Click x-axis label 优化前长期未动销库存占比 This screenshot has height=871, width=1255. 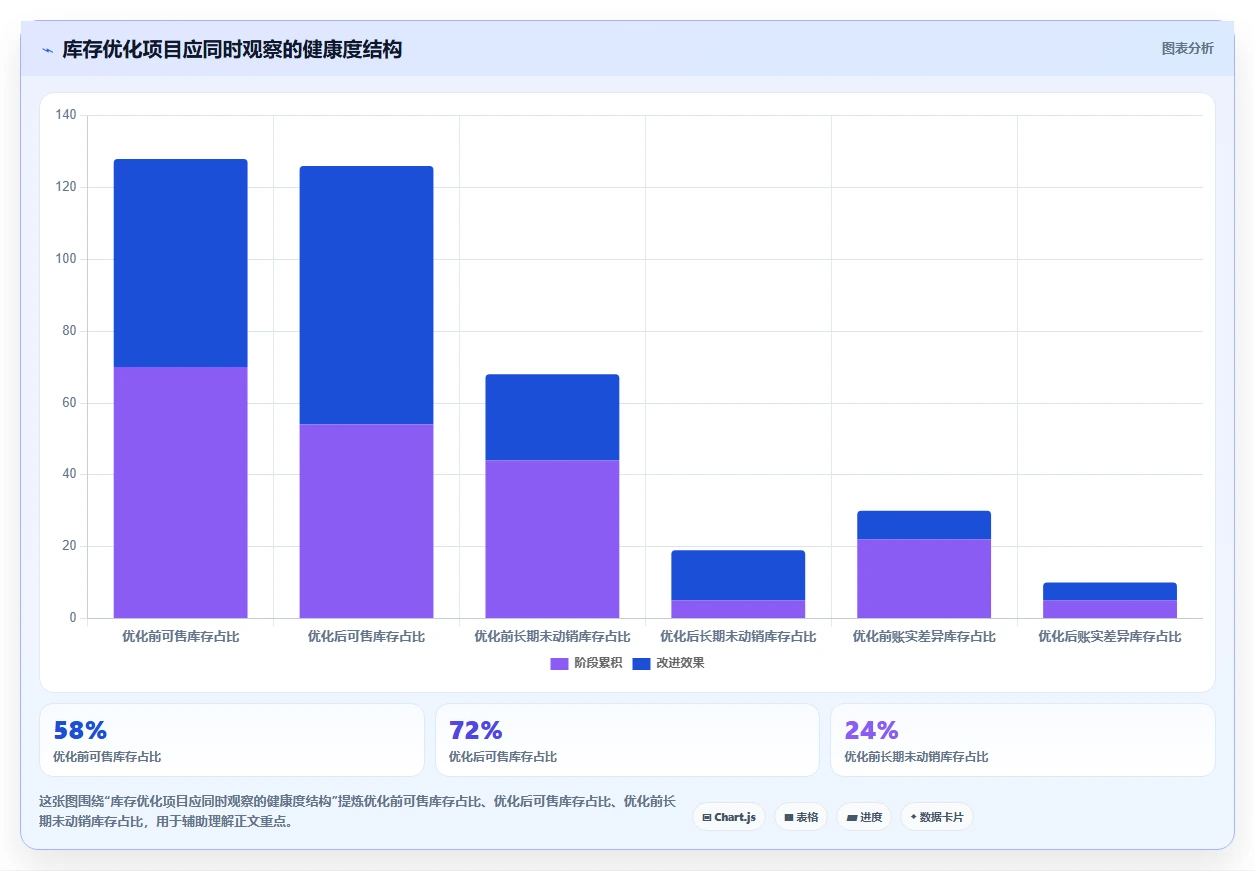tap(552, 636)
